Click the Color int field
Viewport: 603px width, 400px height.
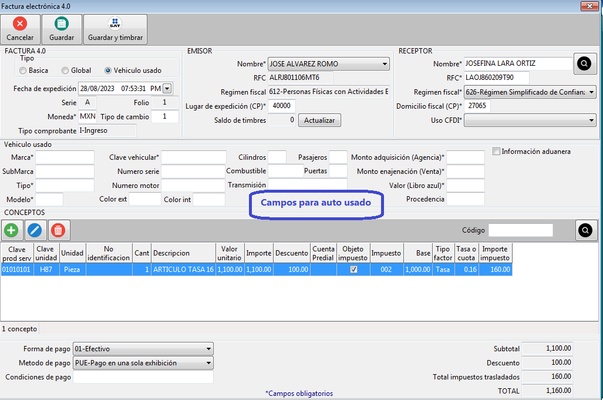[x=209, y=200]
